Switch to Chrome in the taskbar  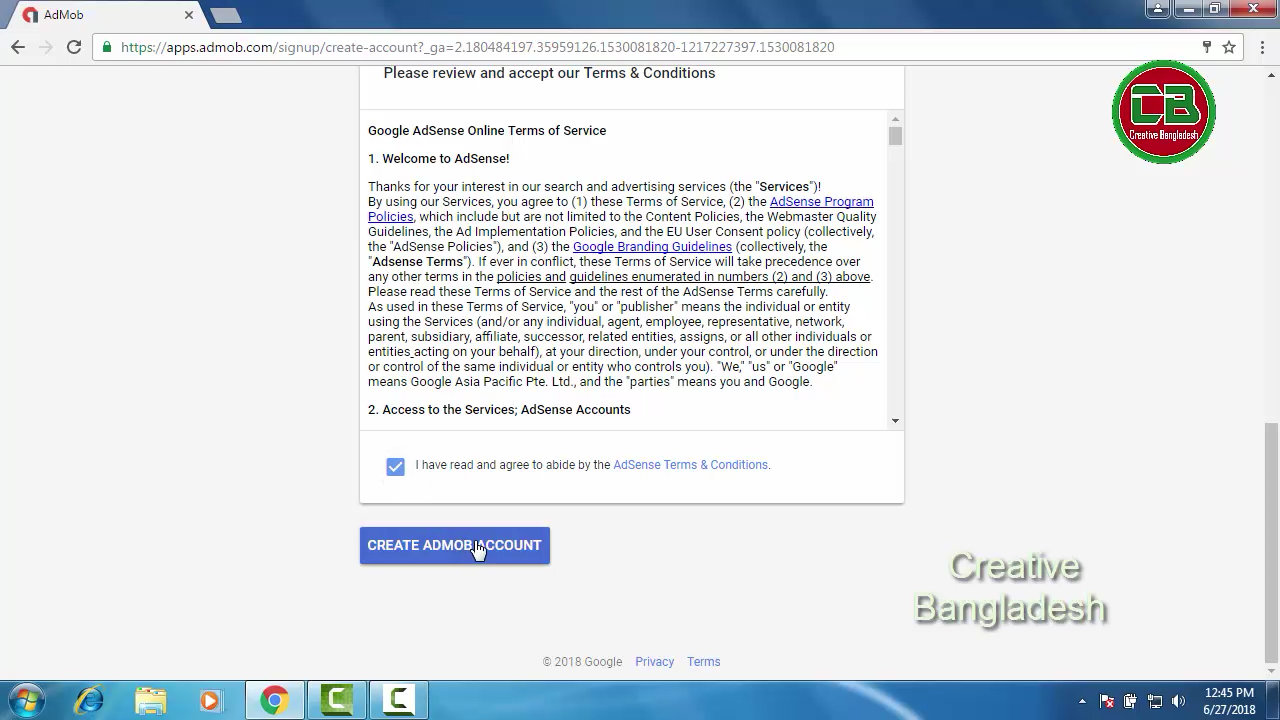[x=274, y=700]
